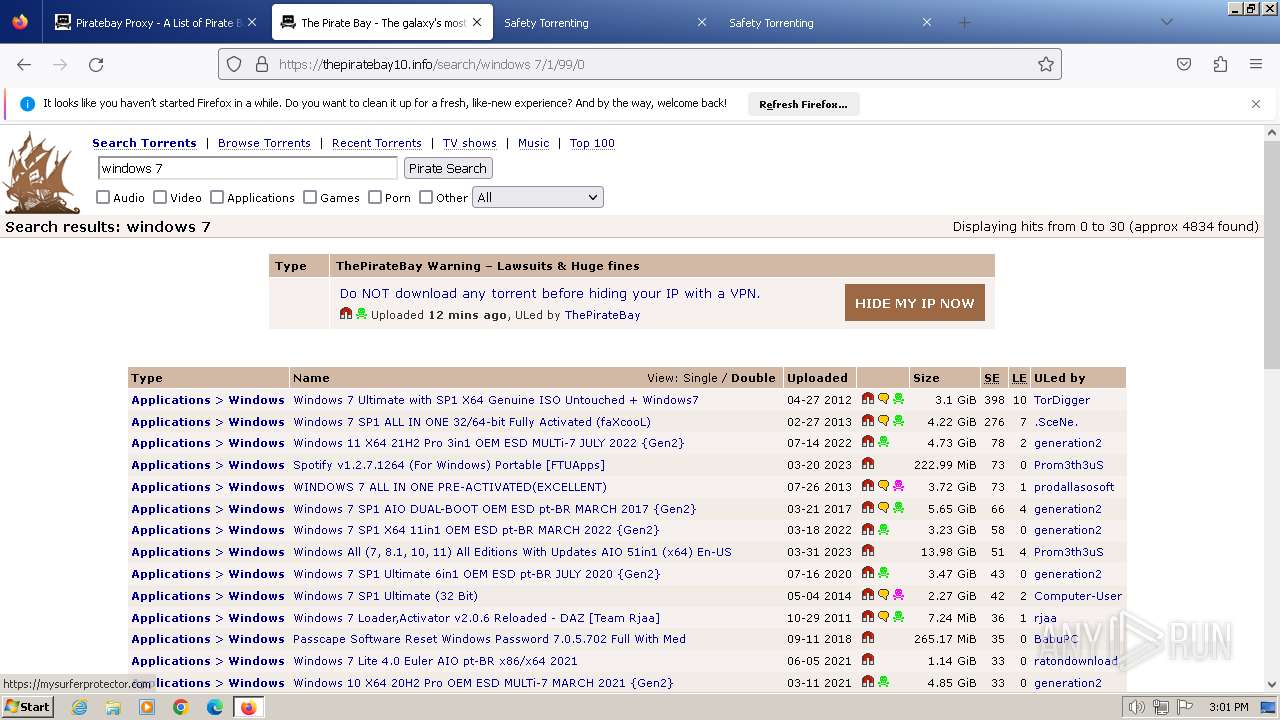Open the Windows Start menu
1280x720 pixels.
pyautogui.click(x=27, y=707)
